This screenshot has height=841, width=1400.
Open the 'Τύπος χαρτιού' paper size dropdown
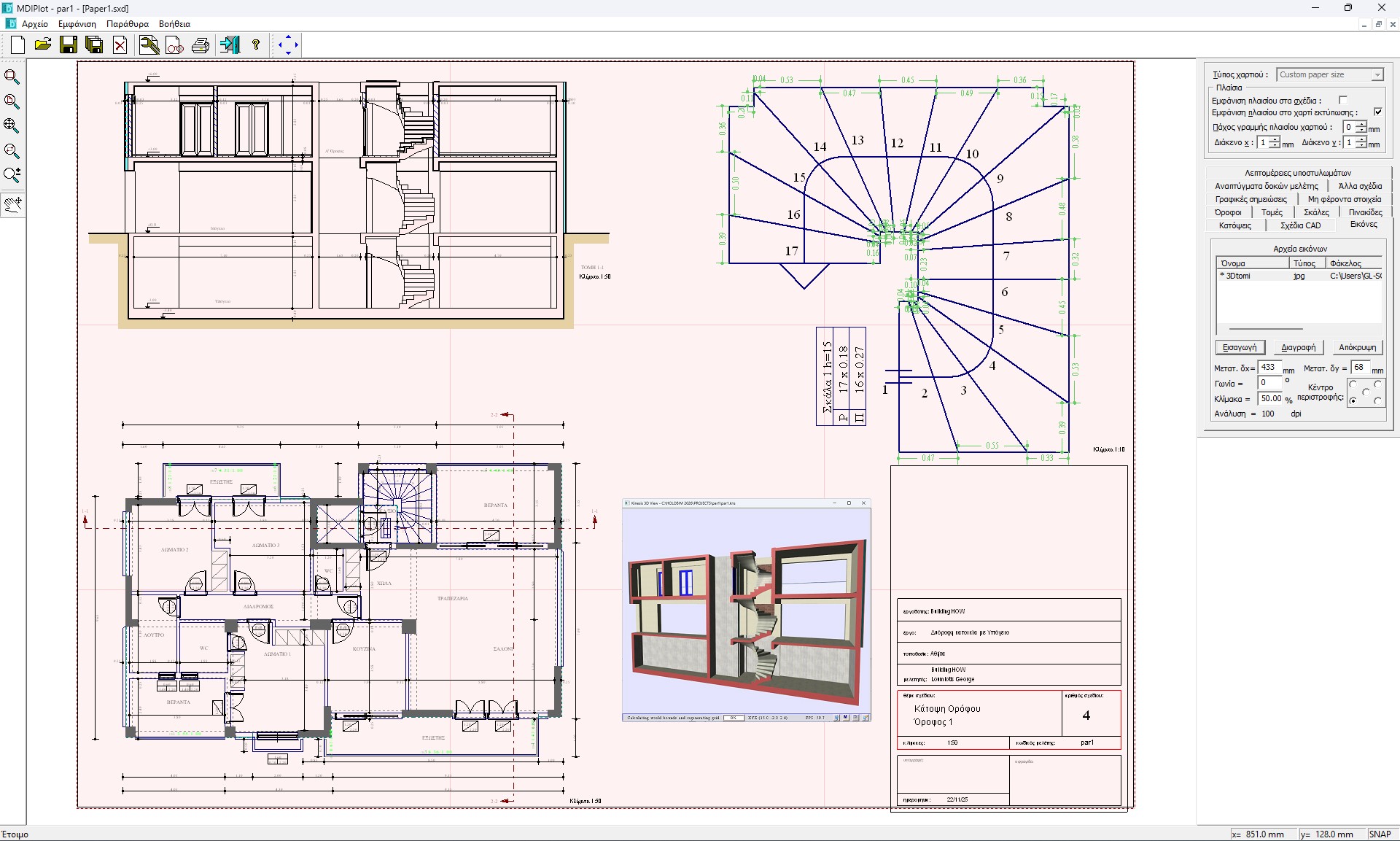point(1377,75)
